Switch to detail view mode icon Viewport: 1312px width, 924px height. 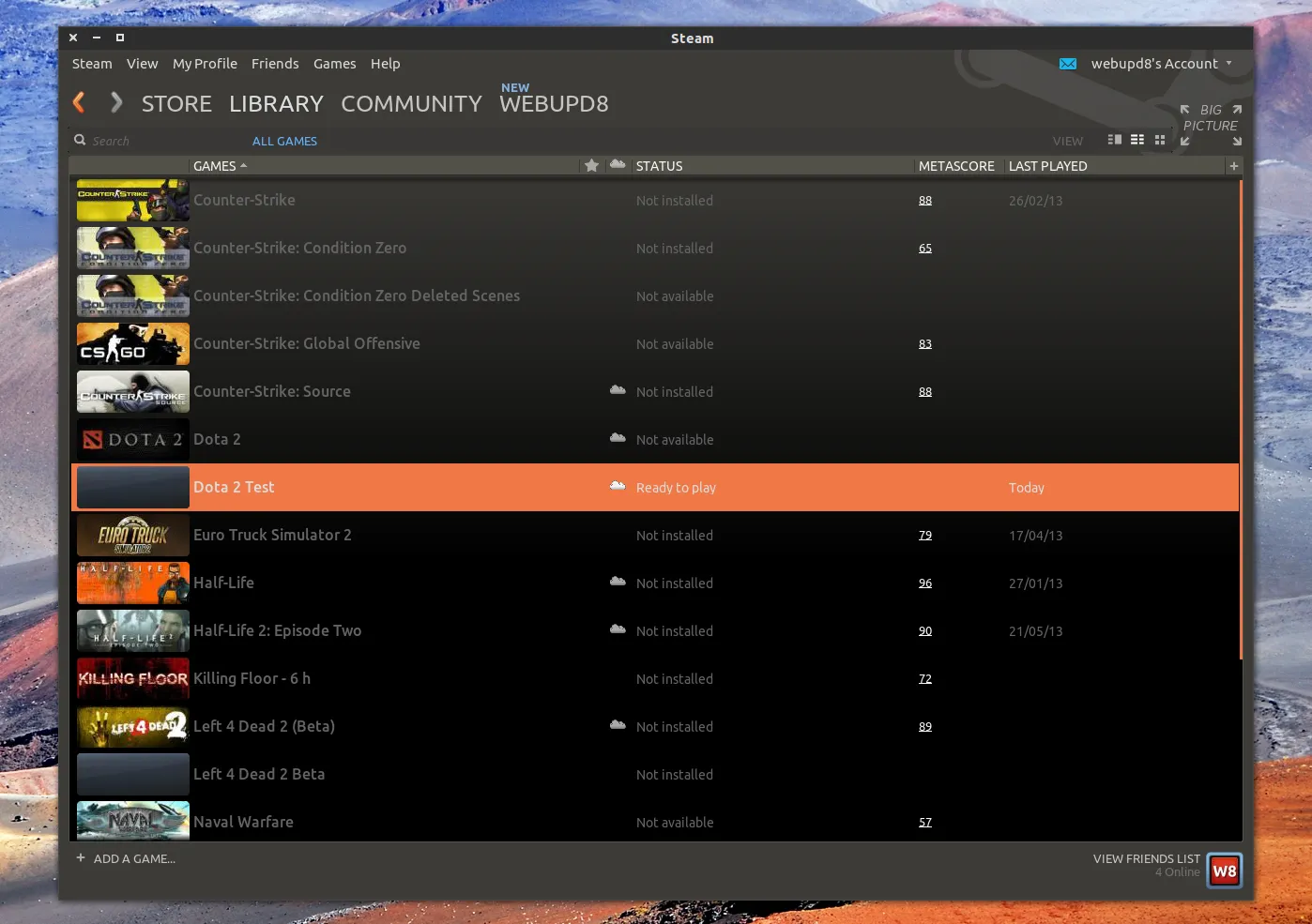pyautogui.click(x=1115, y=140)
